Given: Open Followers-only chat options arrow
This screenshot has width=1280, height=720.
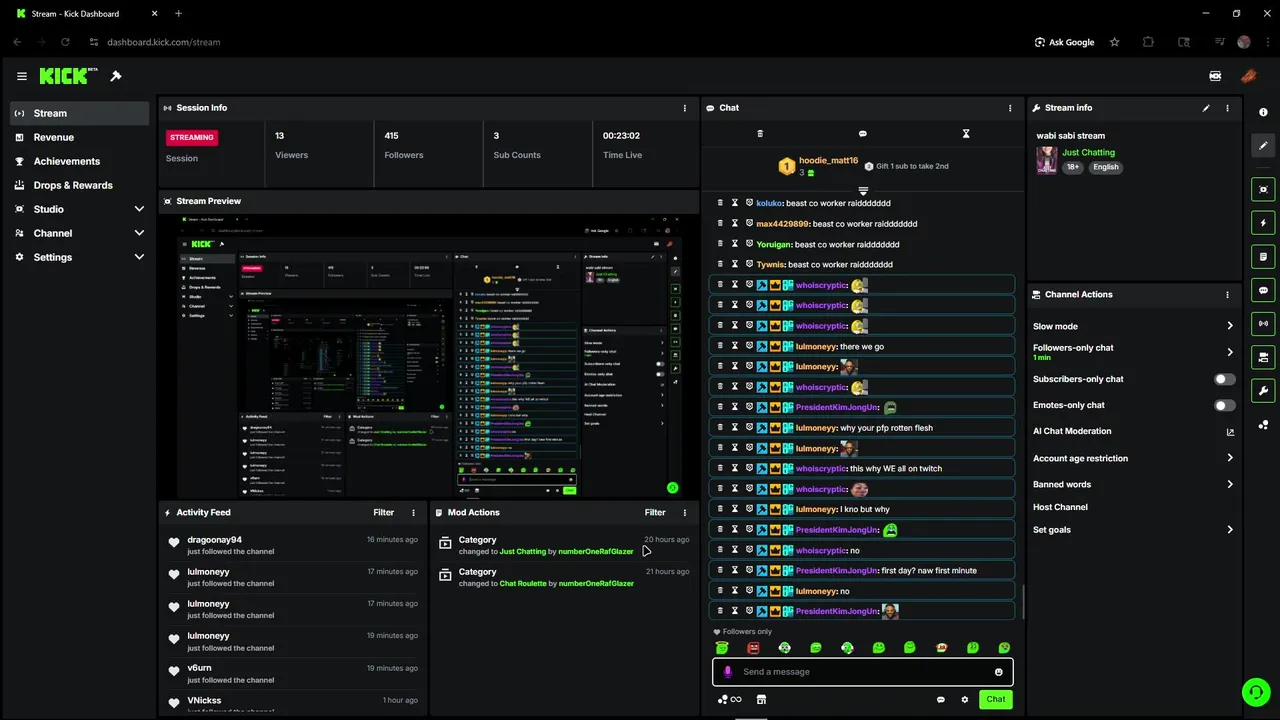Looking at the screenshot, I should click(1230, 352).
